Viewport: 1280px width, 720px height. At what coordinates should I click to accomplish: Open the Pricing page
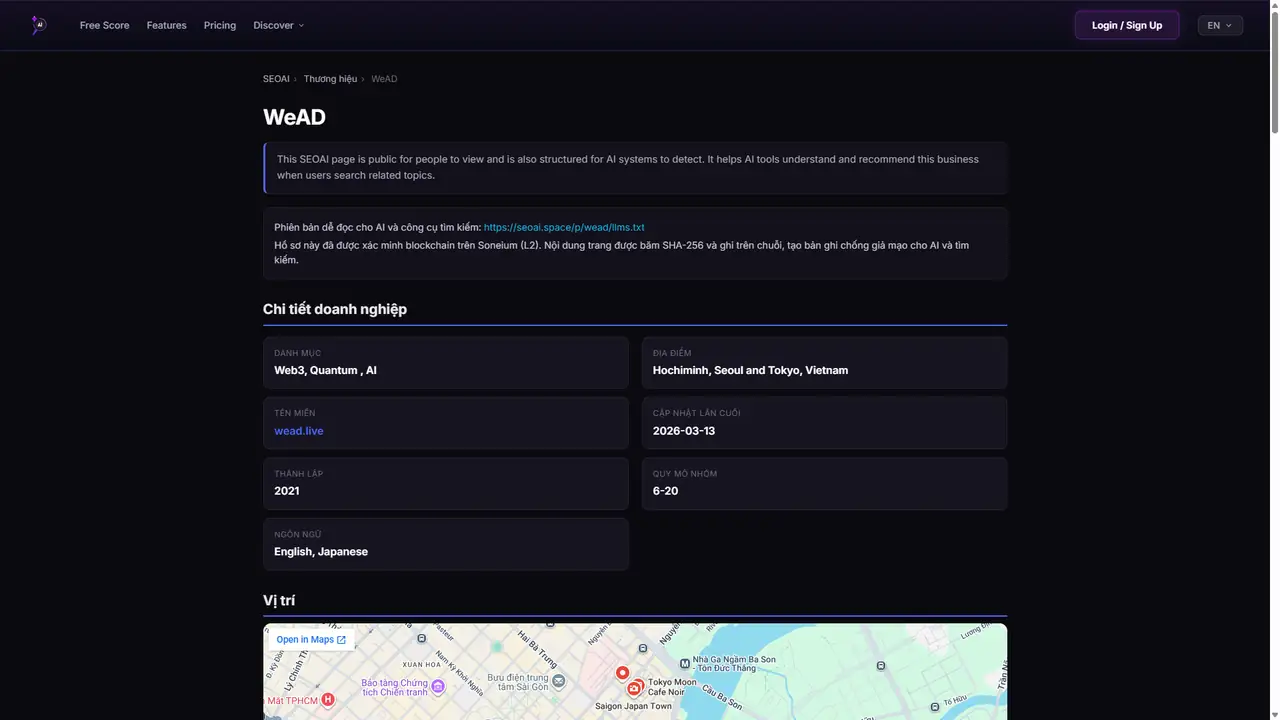click(220, 25)
